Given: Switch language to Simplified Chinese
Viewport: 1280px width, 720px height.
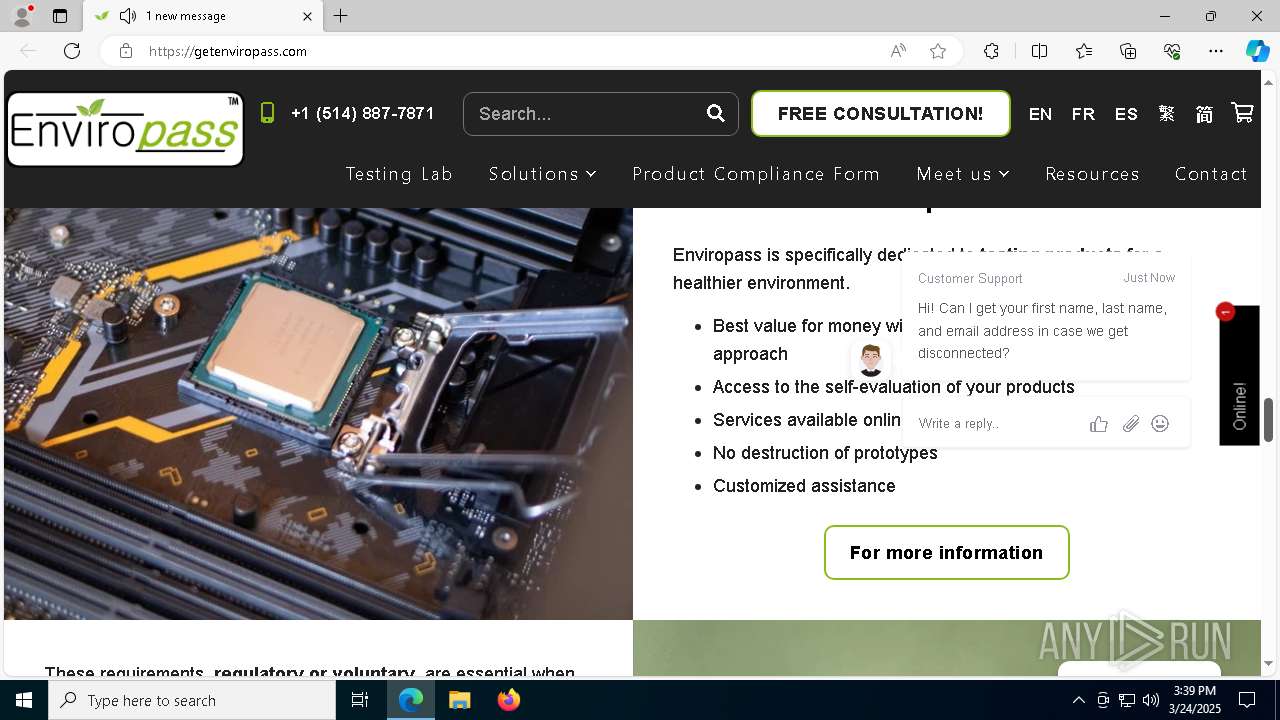Looking at the screenshot, I should click(x=1204, y=114).
